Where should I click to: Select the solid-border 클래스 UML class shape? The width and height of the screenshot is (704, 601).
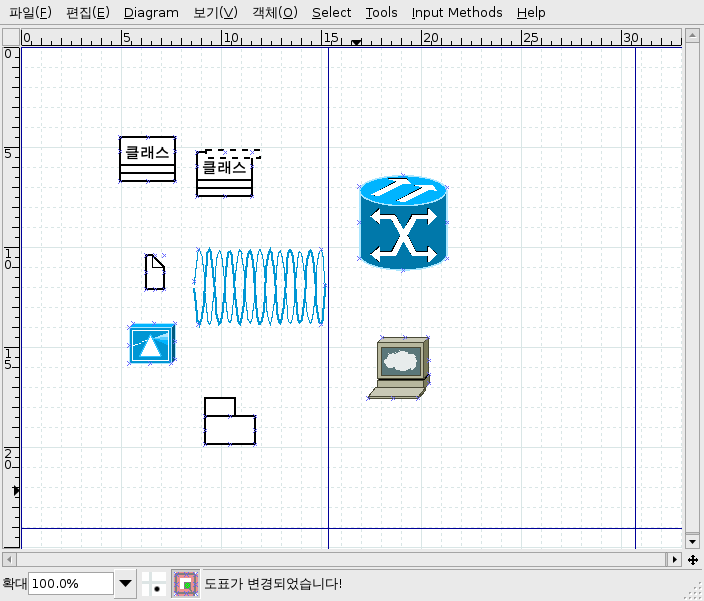coord(147,159)
